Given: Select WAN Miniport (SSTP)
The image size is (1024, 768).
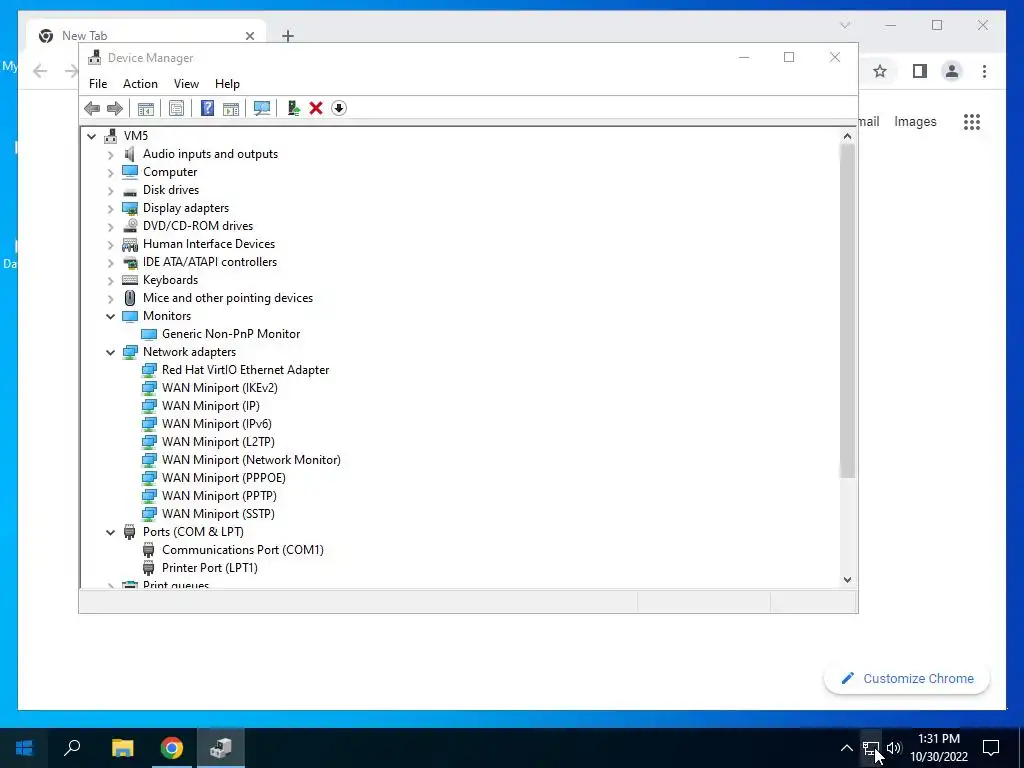Looking at the screenshot, I should click(x=218, y=514).
